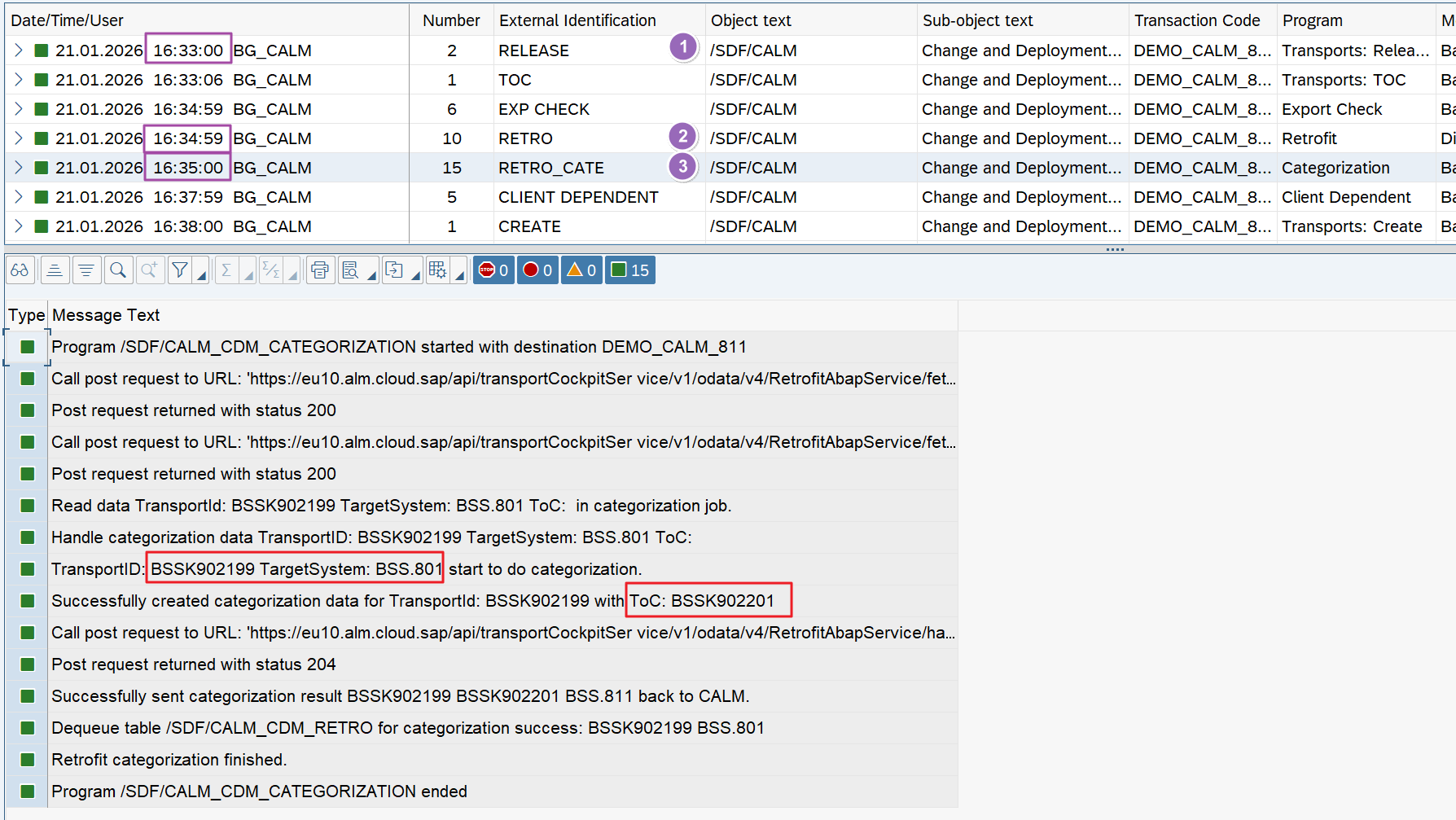1456x820 pixels.
Task: Toggle the yellow warning messages filter
Action: tap(581, 270)
